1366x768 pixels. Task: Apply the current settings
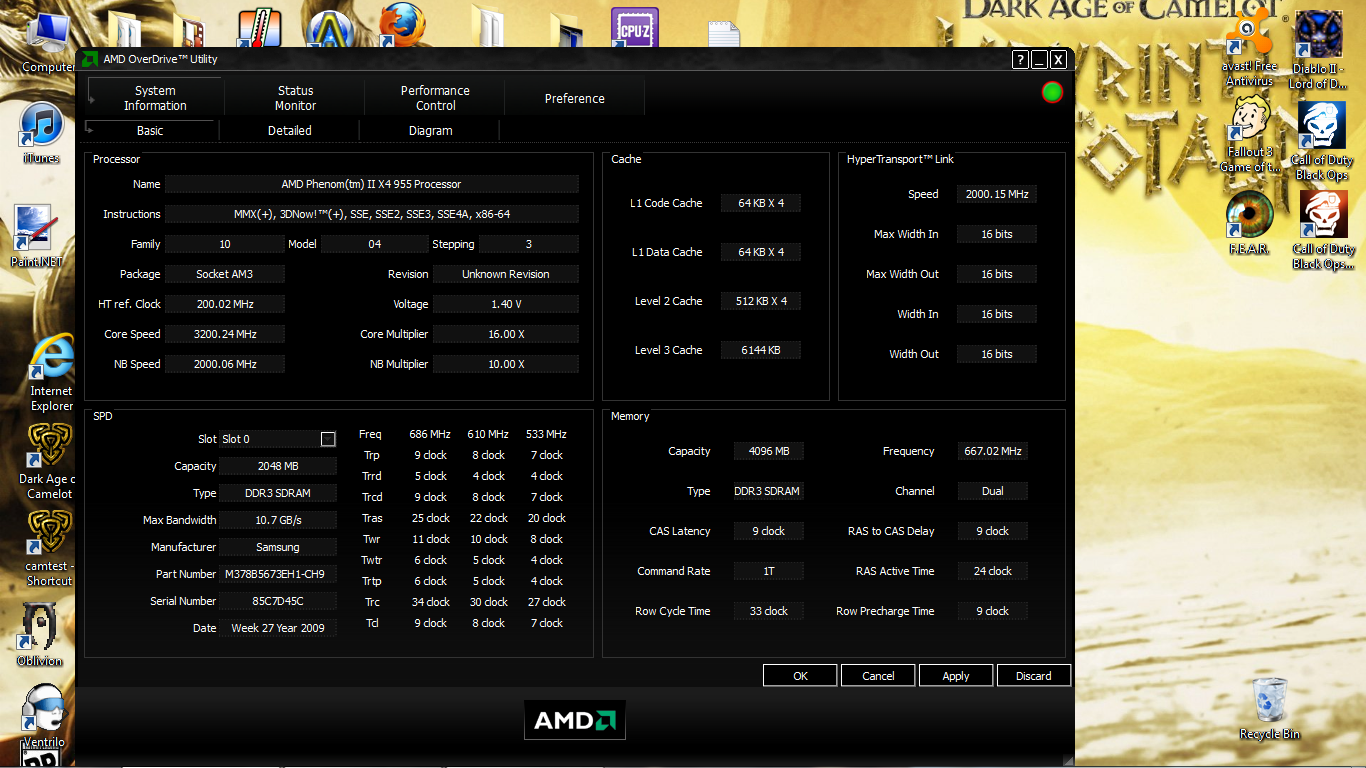click(955, 675)
